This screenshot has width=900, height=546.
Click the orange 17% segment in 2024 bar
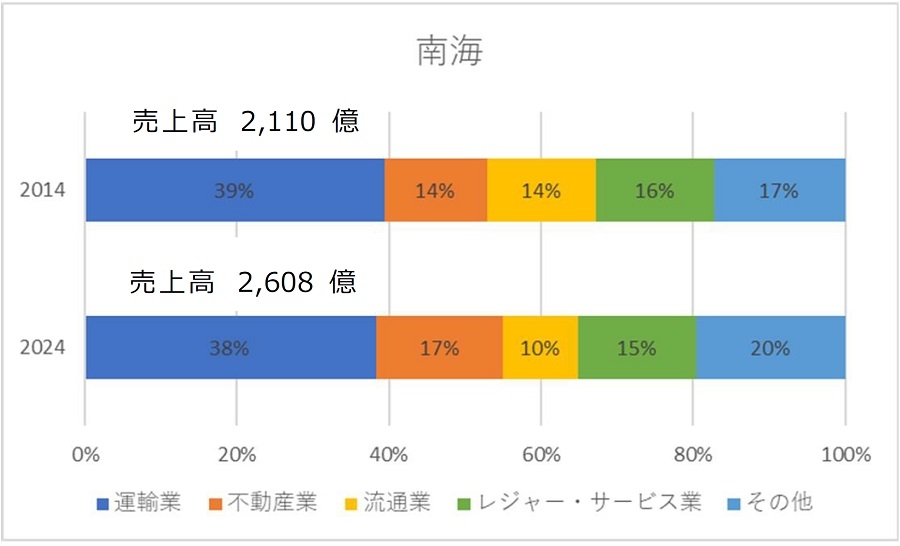[439, 348]
